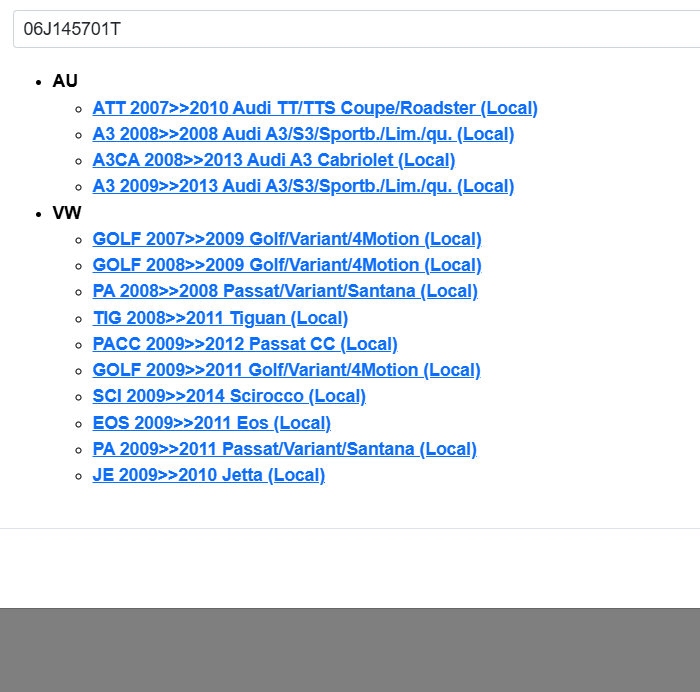700x692 pixels.
Task: Open PA 2008>>2008 Passat/Variant/Santana link
Action: [x=285, y=291]
